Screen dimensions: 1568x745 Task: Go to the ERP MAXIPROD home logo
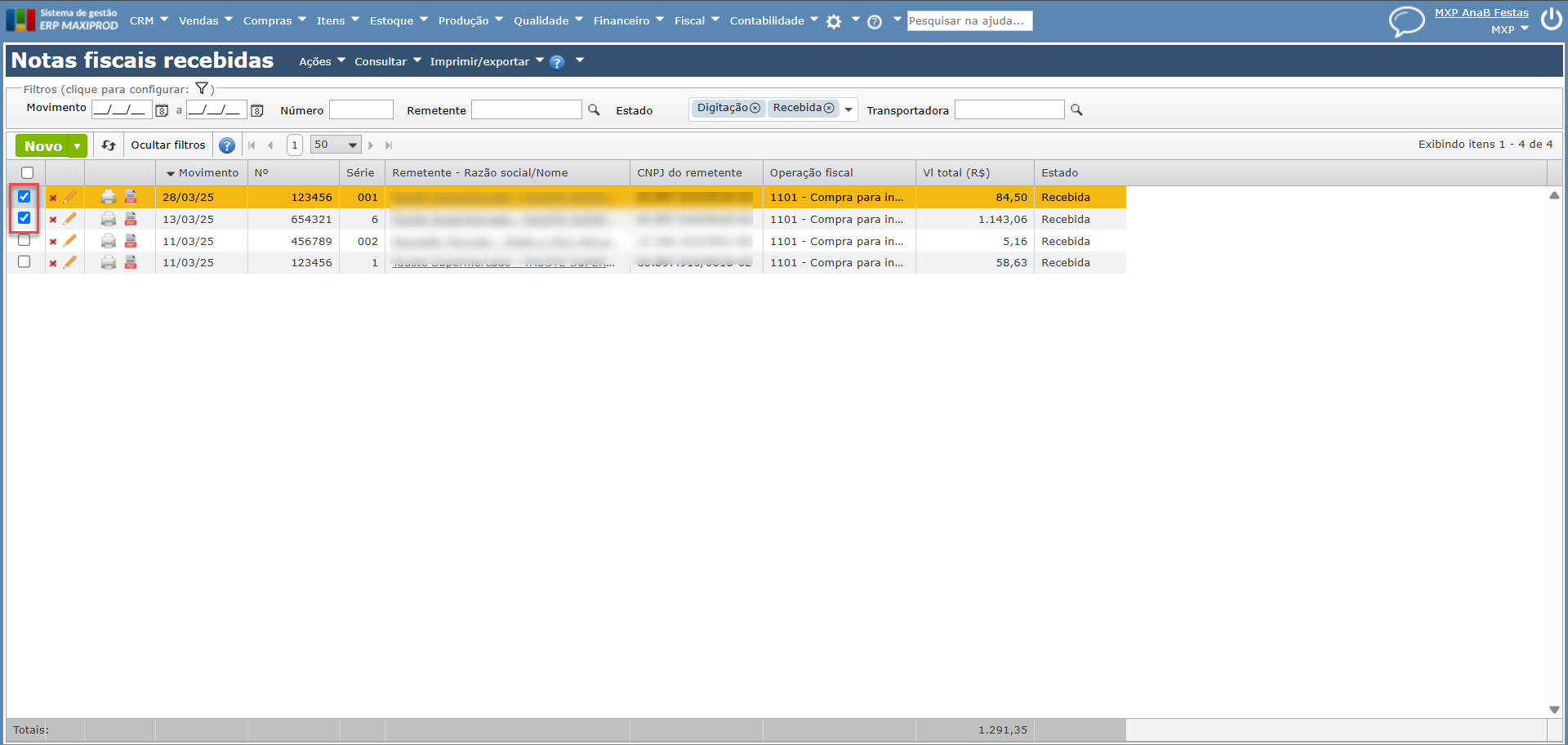(62, 20)
